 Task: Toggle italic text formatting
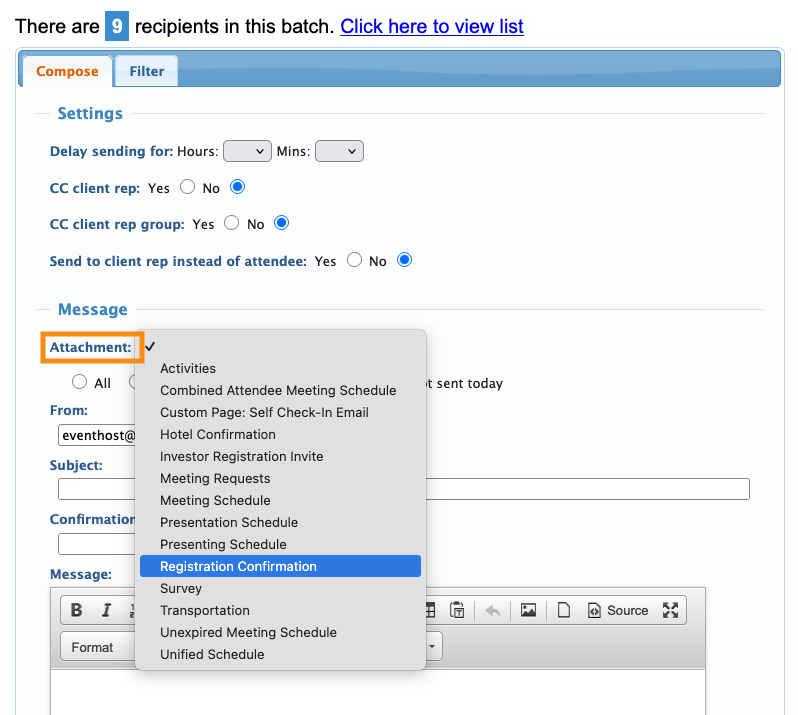click(x=104, y=611)
